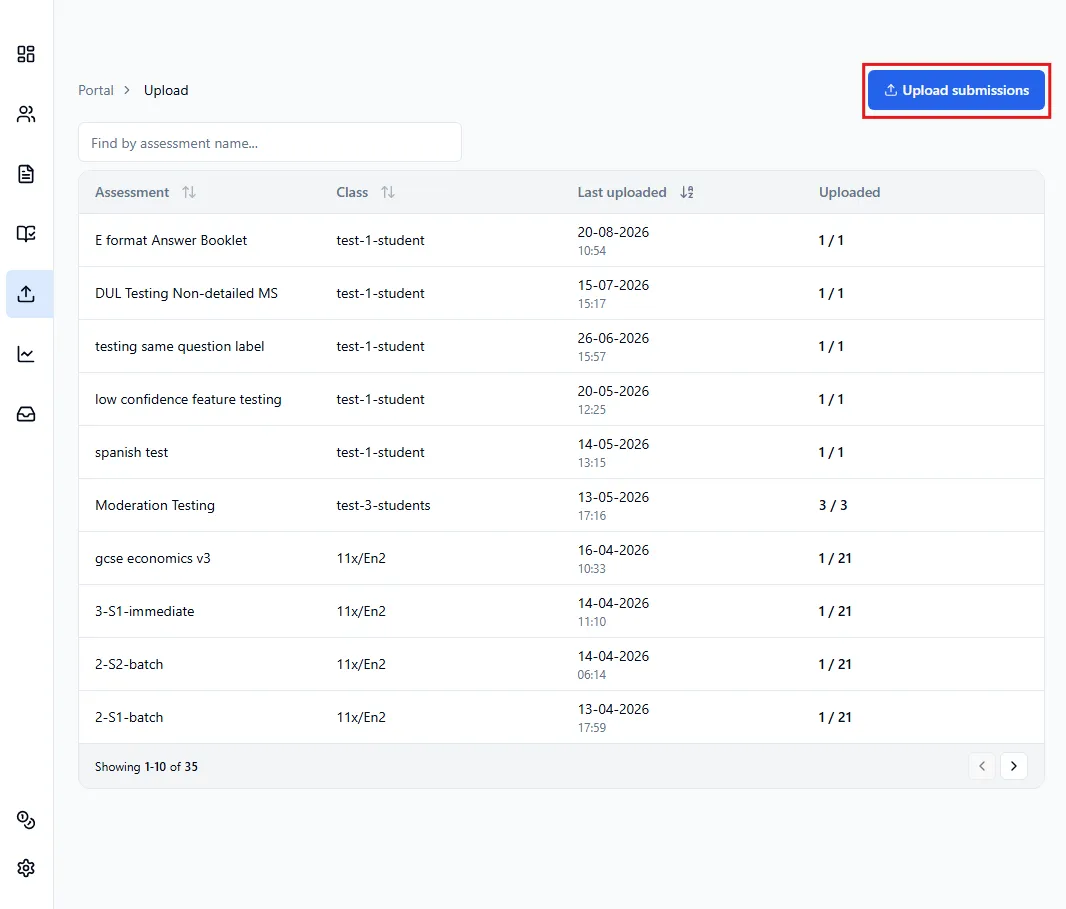The image size is (1066, 909).
Task: Open the coins/credits icon near sidebar bottom
Action: click(x=26, y=820)
